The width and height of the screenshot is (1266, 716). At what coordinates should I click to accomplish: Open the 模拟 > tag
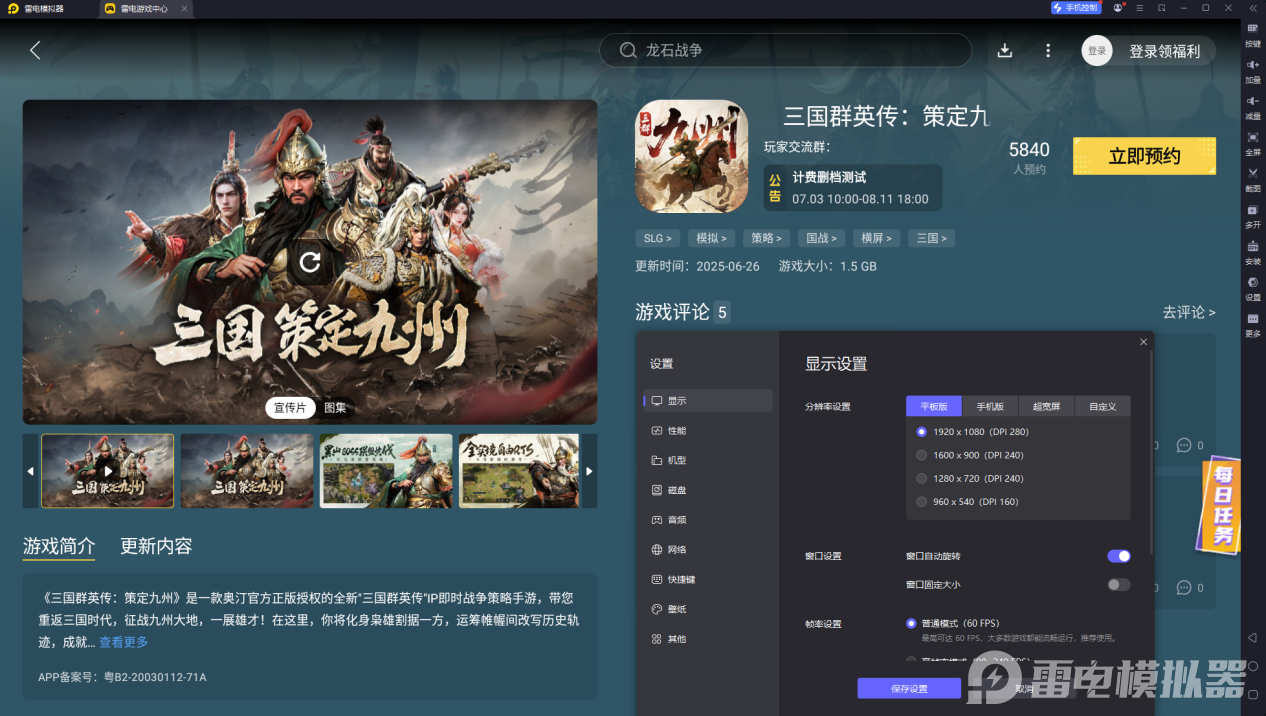tap(712, 238)
